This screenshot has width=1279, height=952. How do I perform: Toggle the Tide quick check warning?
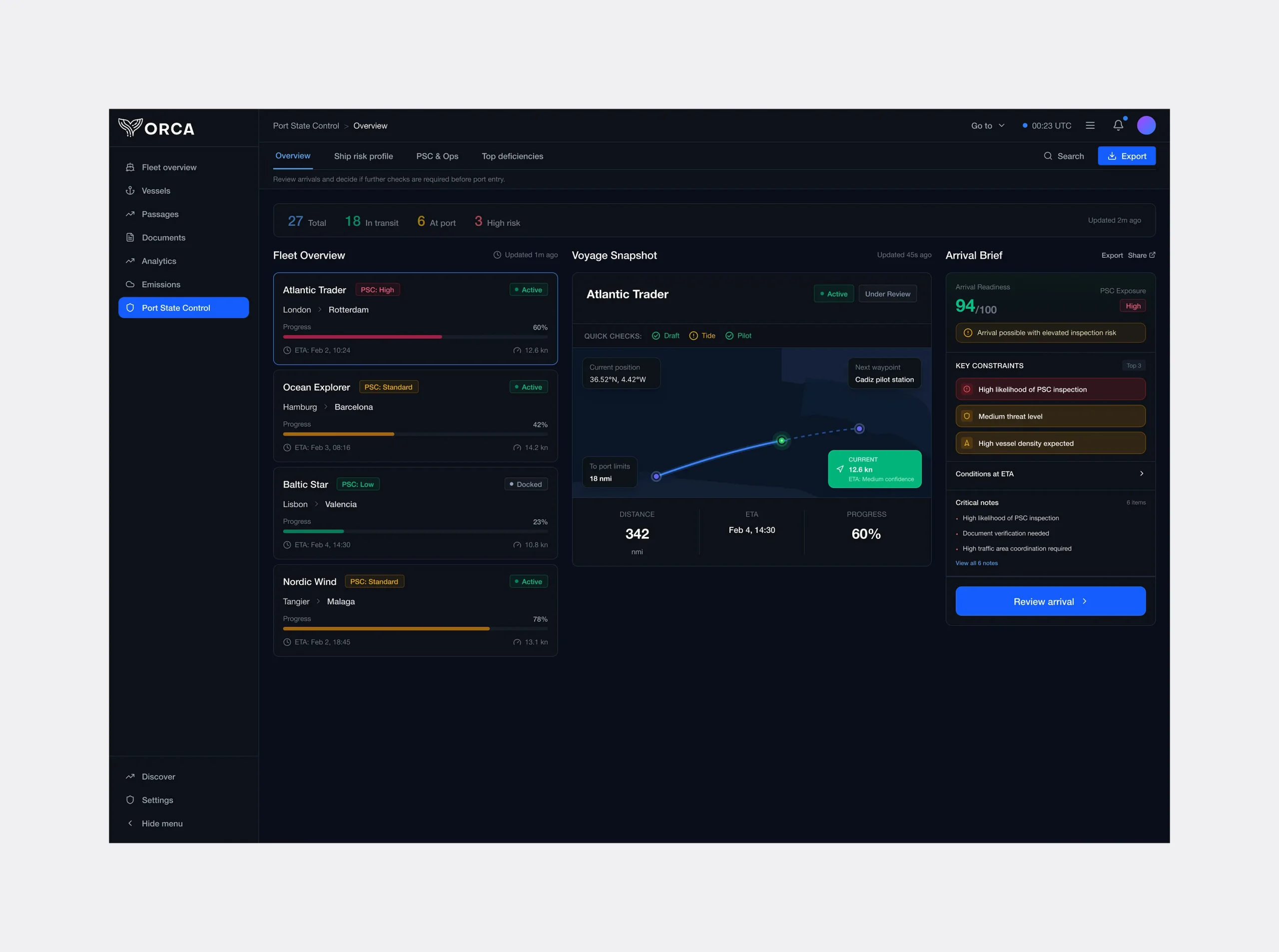702,336
